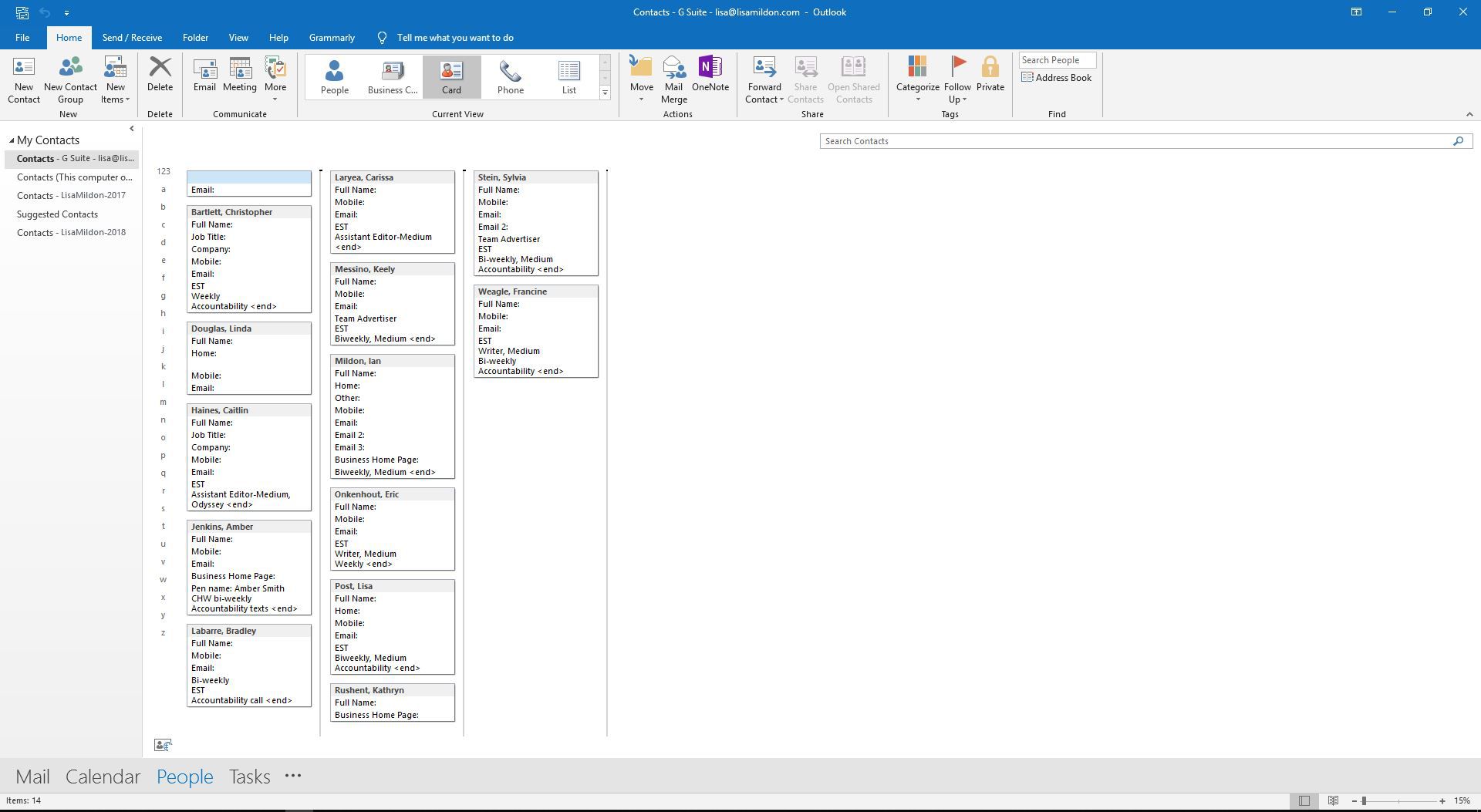This screenshot has width=1481, height=812.
Task: Select the Mildon, Ian contact card
Action: 392,417
